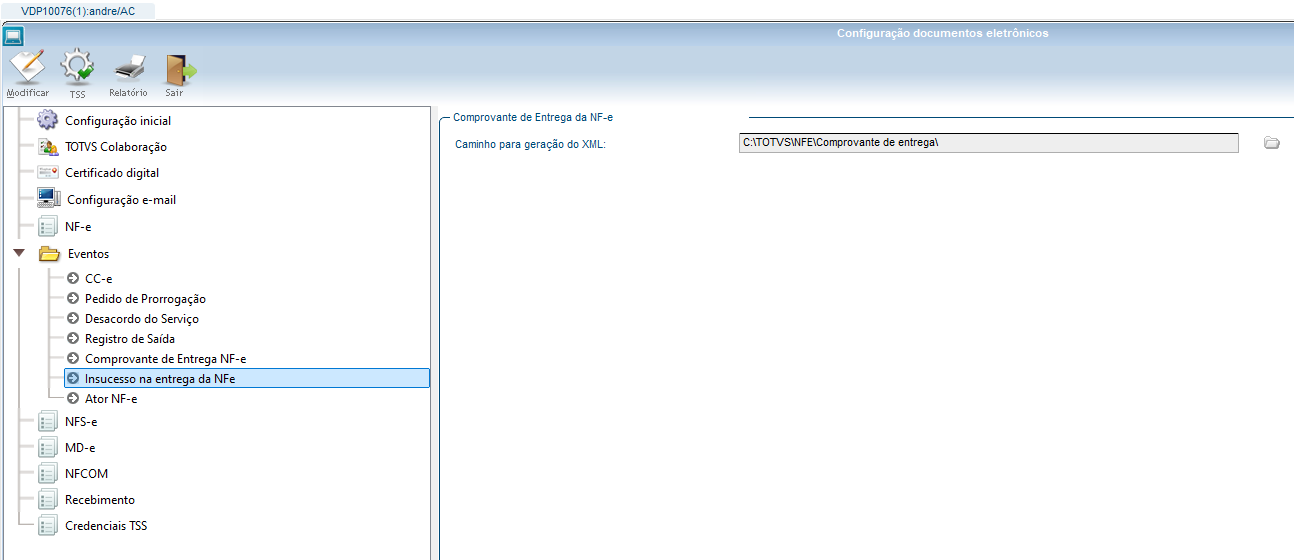Image resolution: width=1294 pixels, height=560 pixels.
Task: Select the Recebimento tree entry
Action: click(100, 500)
